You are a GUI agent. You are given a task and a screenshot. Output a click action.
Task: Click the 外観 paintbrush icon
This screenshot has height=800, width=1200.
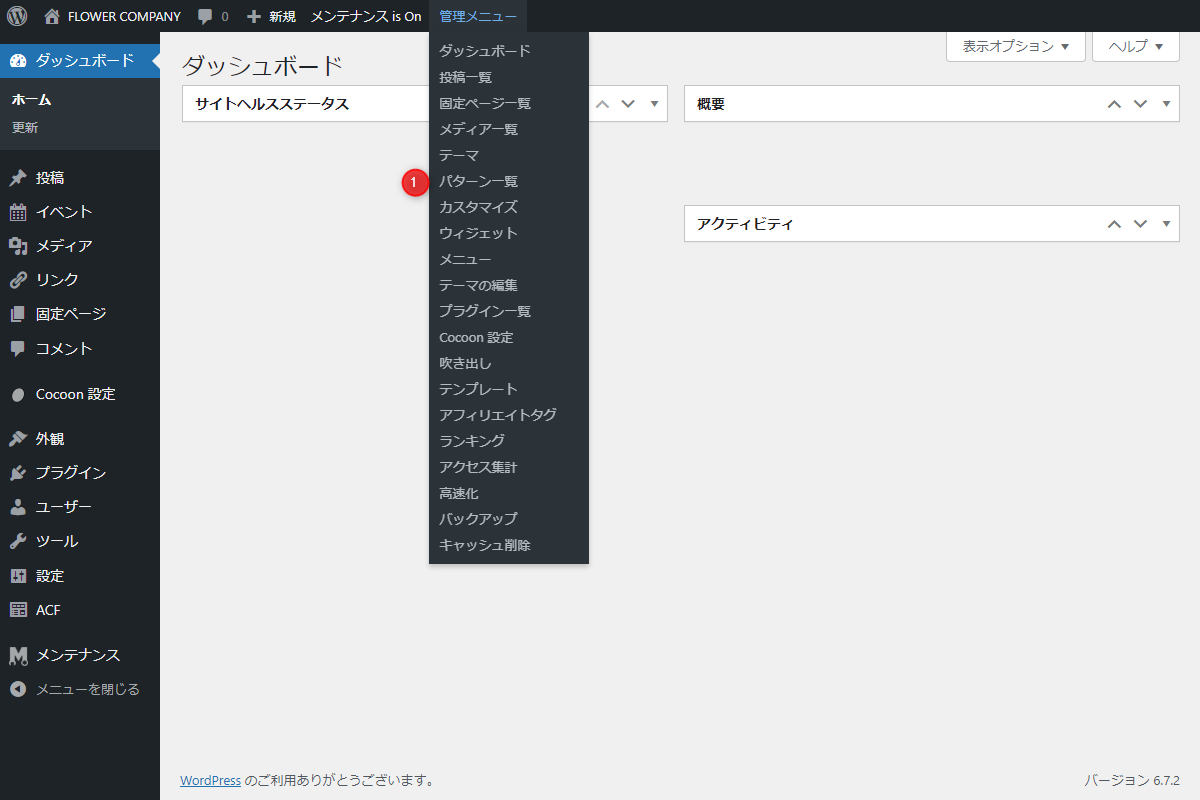tap(18, 439)
